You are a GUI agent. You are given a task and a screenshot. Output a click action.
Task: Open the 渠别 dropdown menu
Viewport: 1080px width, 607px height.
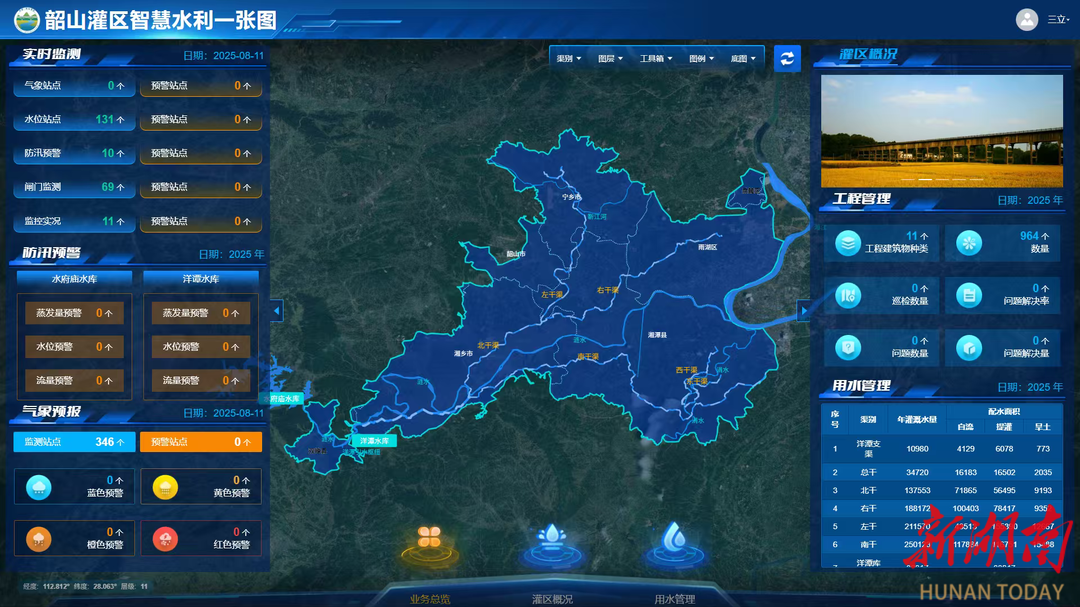click(x=569, y=59)
